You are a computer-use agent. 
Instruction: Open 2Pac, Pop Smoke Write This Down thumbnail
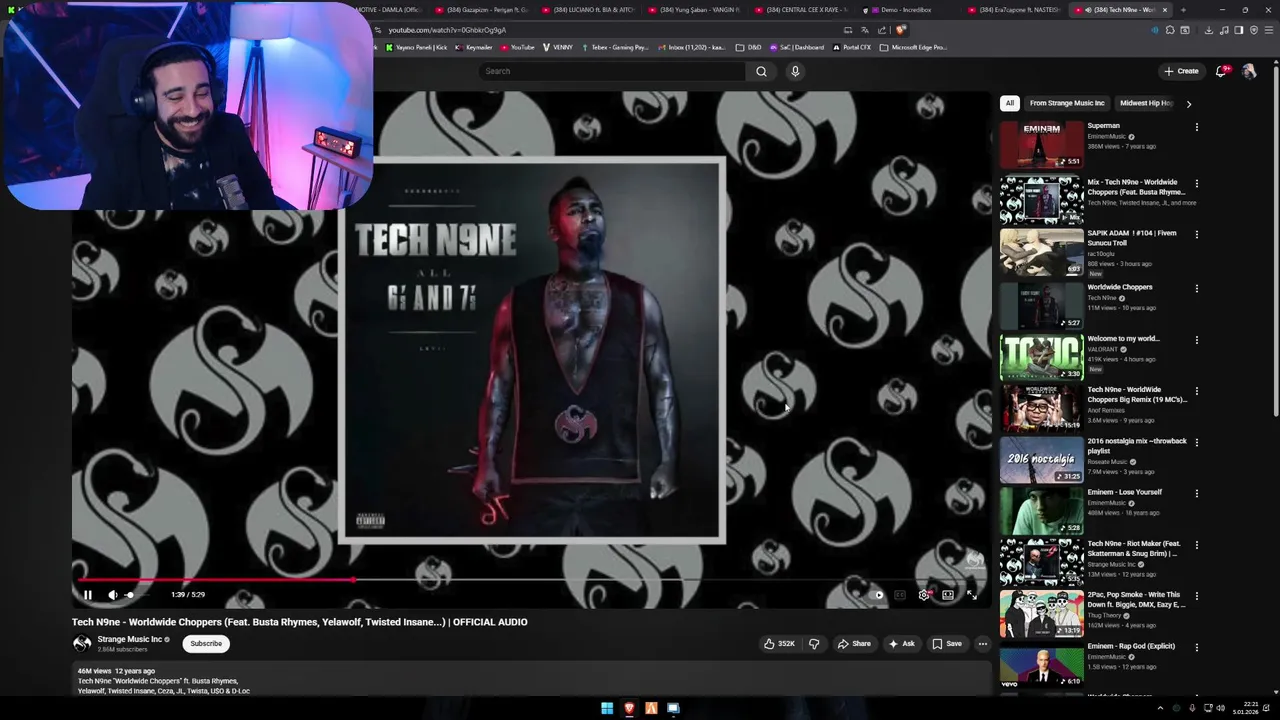coord(1041,613)
